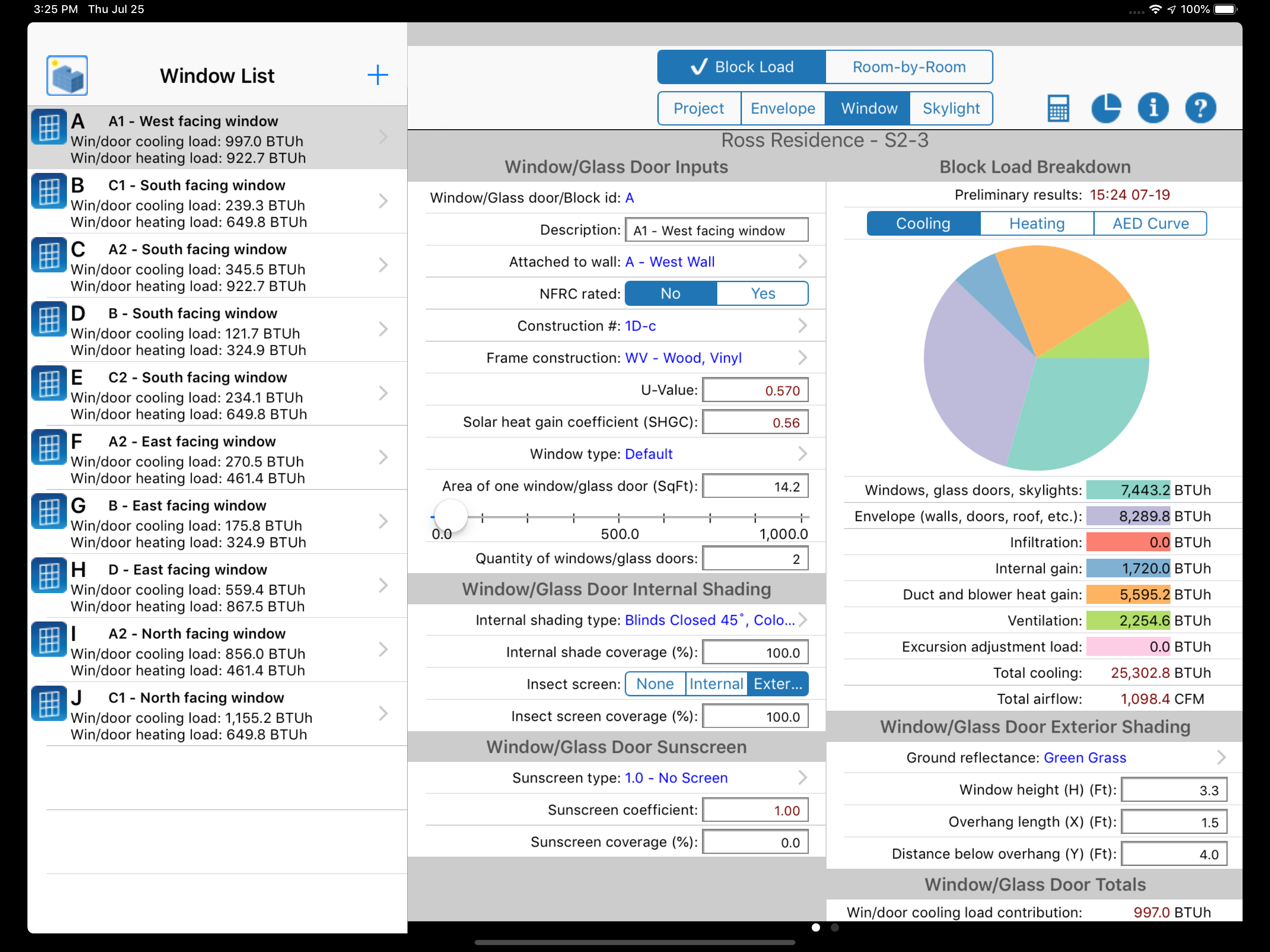
Task: Open Construction # 1D-c selection
Action: click(640, 325)
